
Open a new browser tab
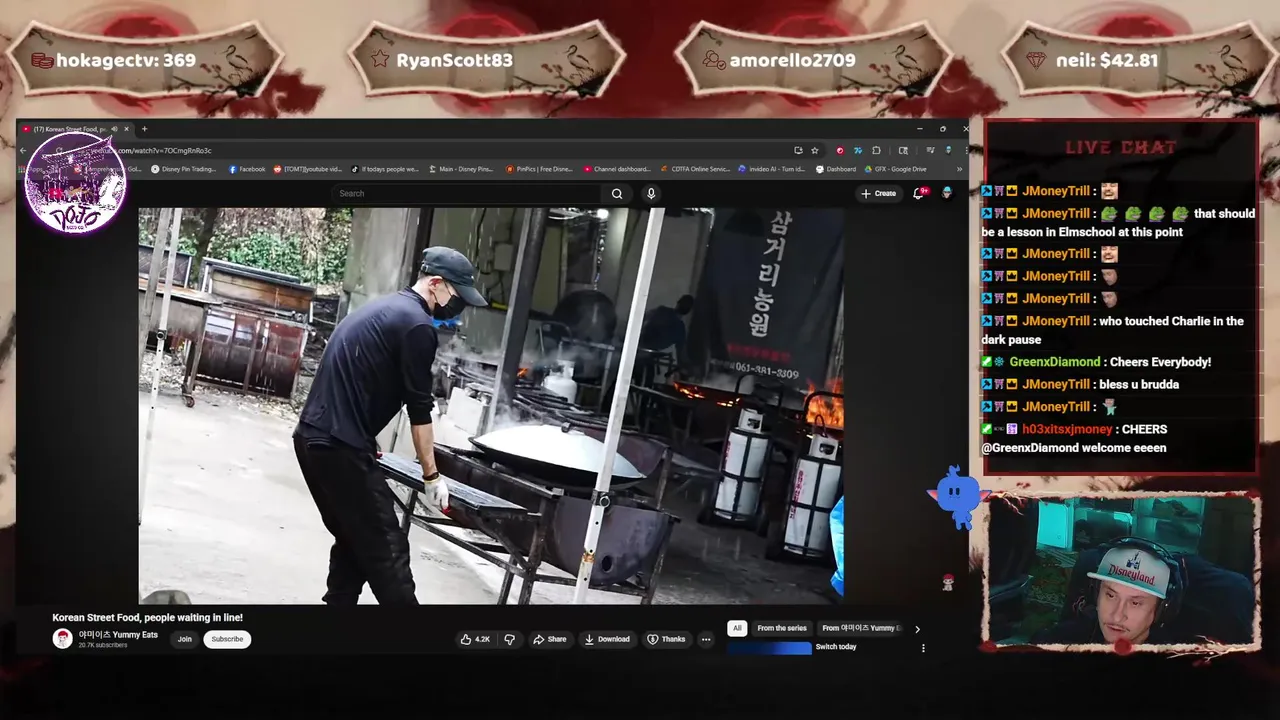[x=144, y=129]
